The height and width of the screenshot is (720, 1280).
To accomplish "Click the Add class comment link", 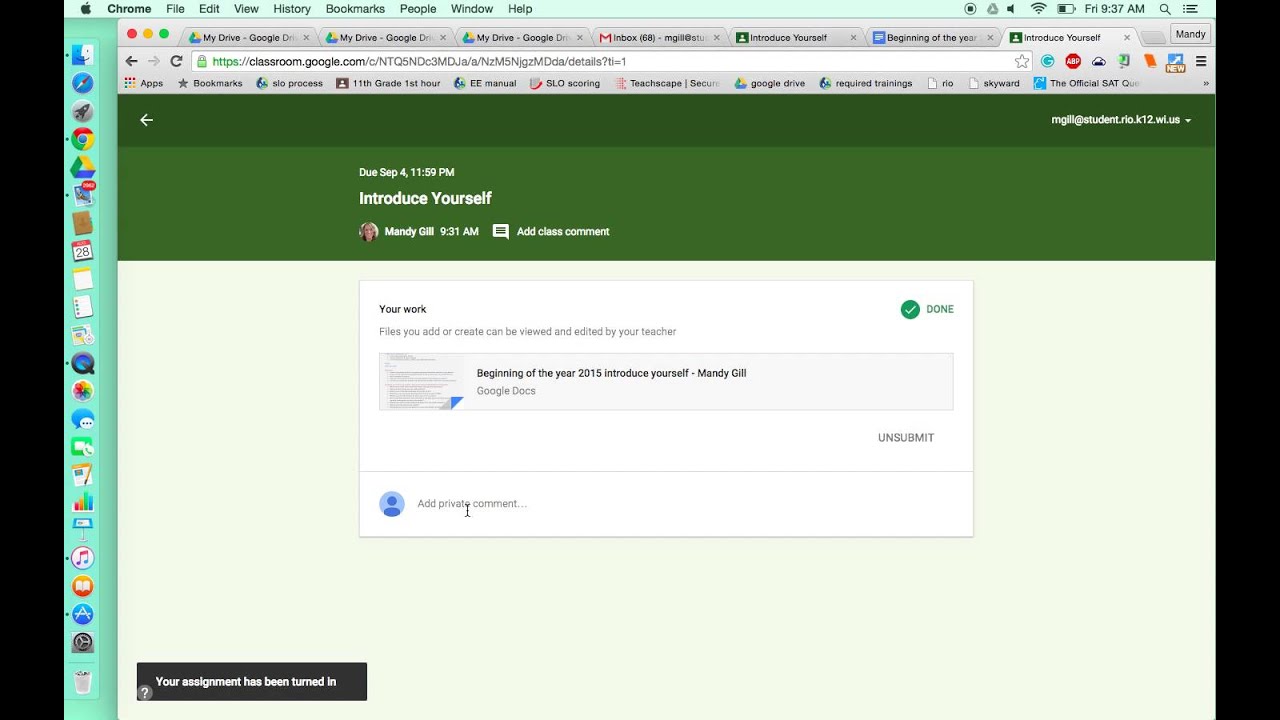I will click(563, 232).
